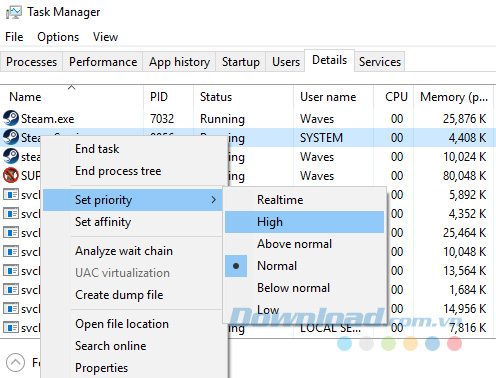
Task: Click svchost icon in the 10,048 K row
Action: click(11, 251)
